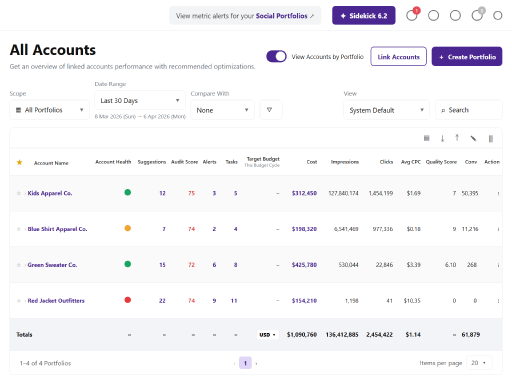Click the $425,780 cost for Green Sweater

[304, 265]
